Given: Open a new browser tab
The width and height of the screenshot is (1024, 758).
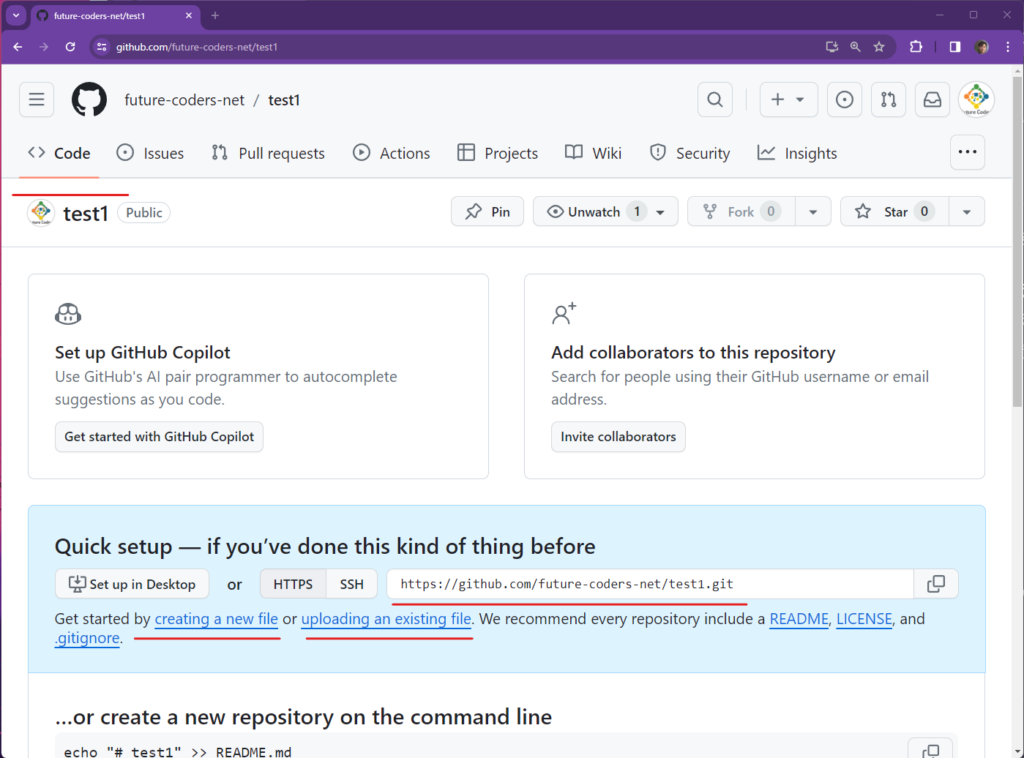Looking at the screenshot, I should click(215, 15).
